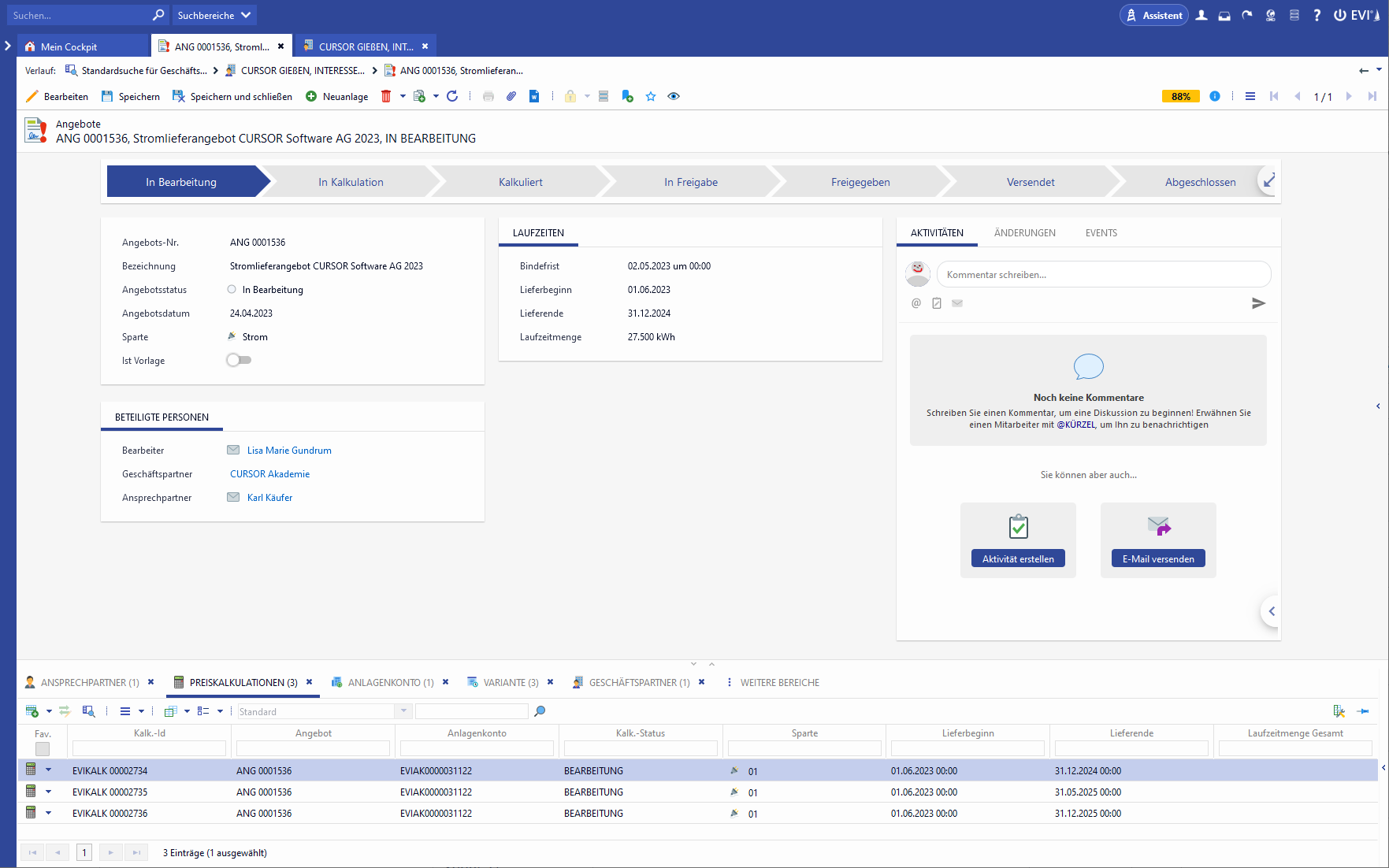Open the Word document export icon
This screenshot has width=1389, height=868.
[x=534, y=96]
